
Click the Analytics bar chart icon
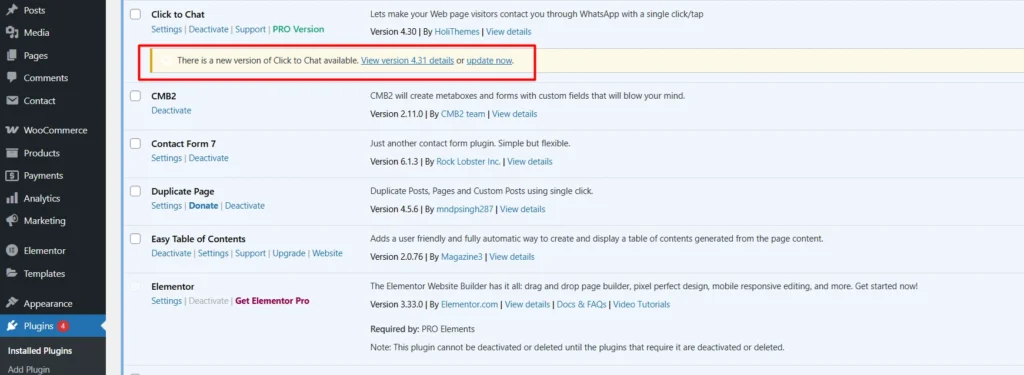[12, 198]
